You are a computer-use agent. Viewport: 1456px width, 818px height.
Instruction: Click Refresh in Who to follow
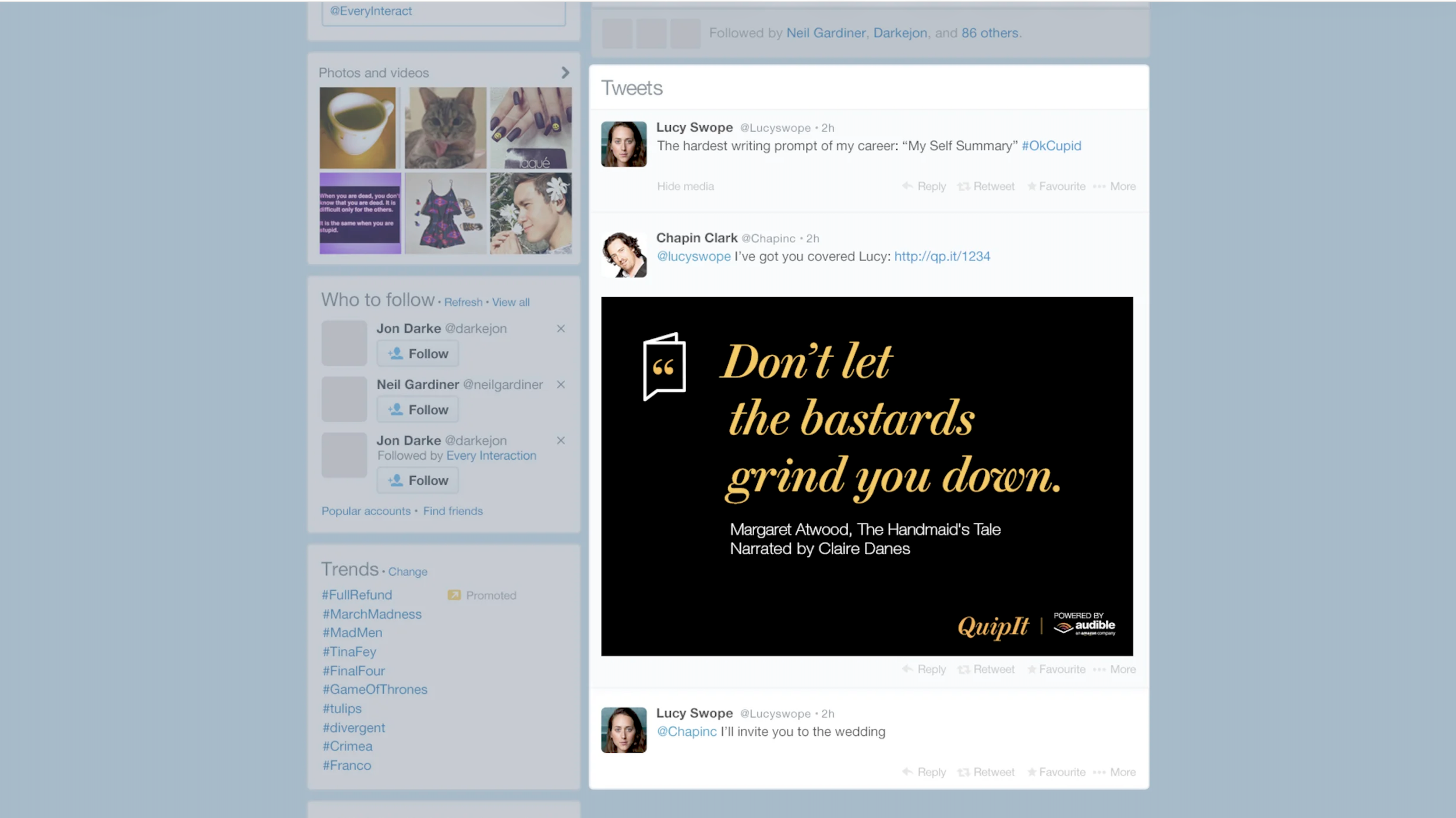point(463,302)
